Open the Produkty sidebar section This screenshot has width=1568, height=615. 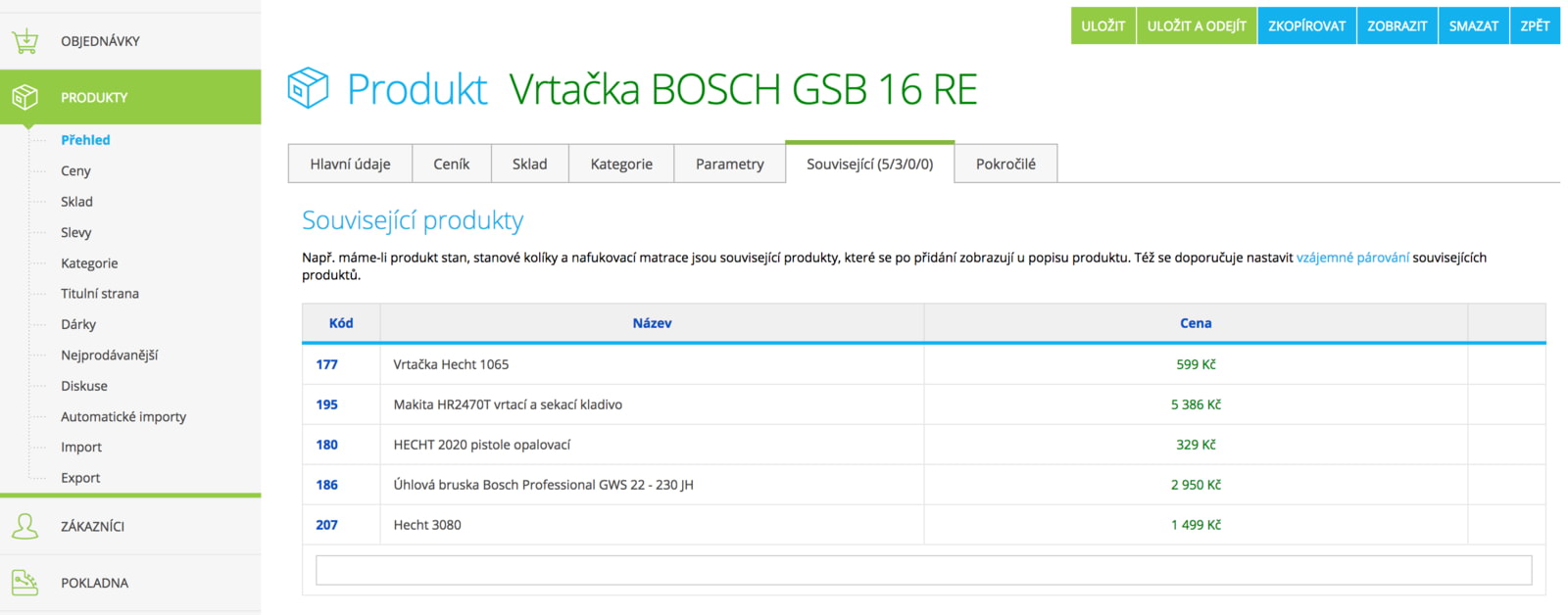(130, 97)
